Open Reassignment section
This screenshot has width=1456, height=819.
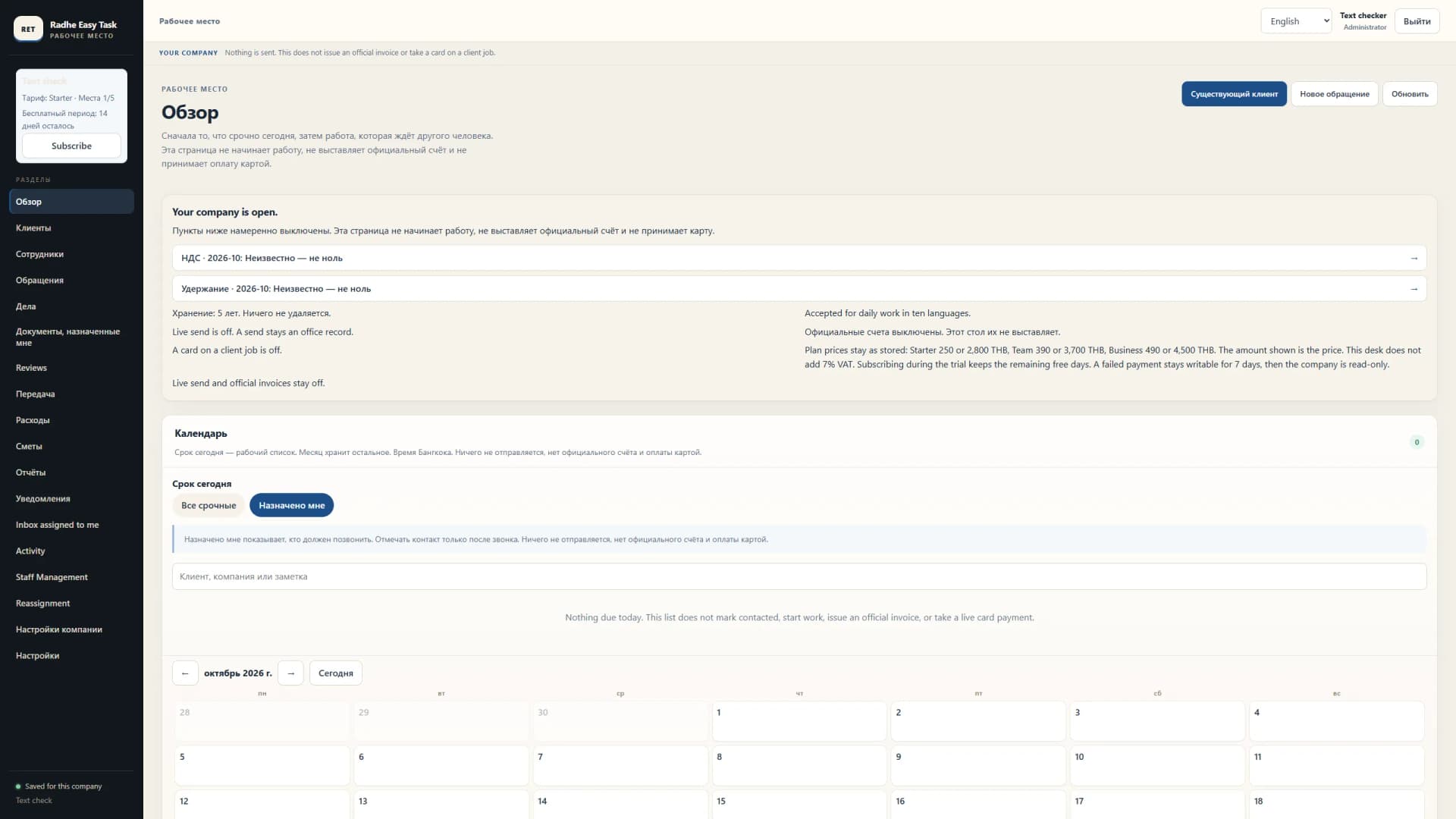coord(71,604)
